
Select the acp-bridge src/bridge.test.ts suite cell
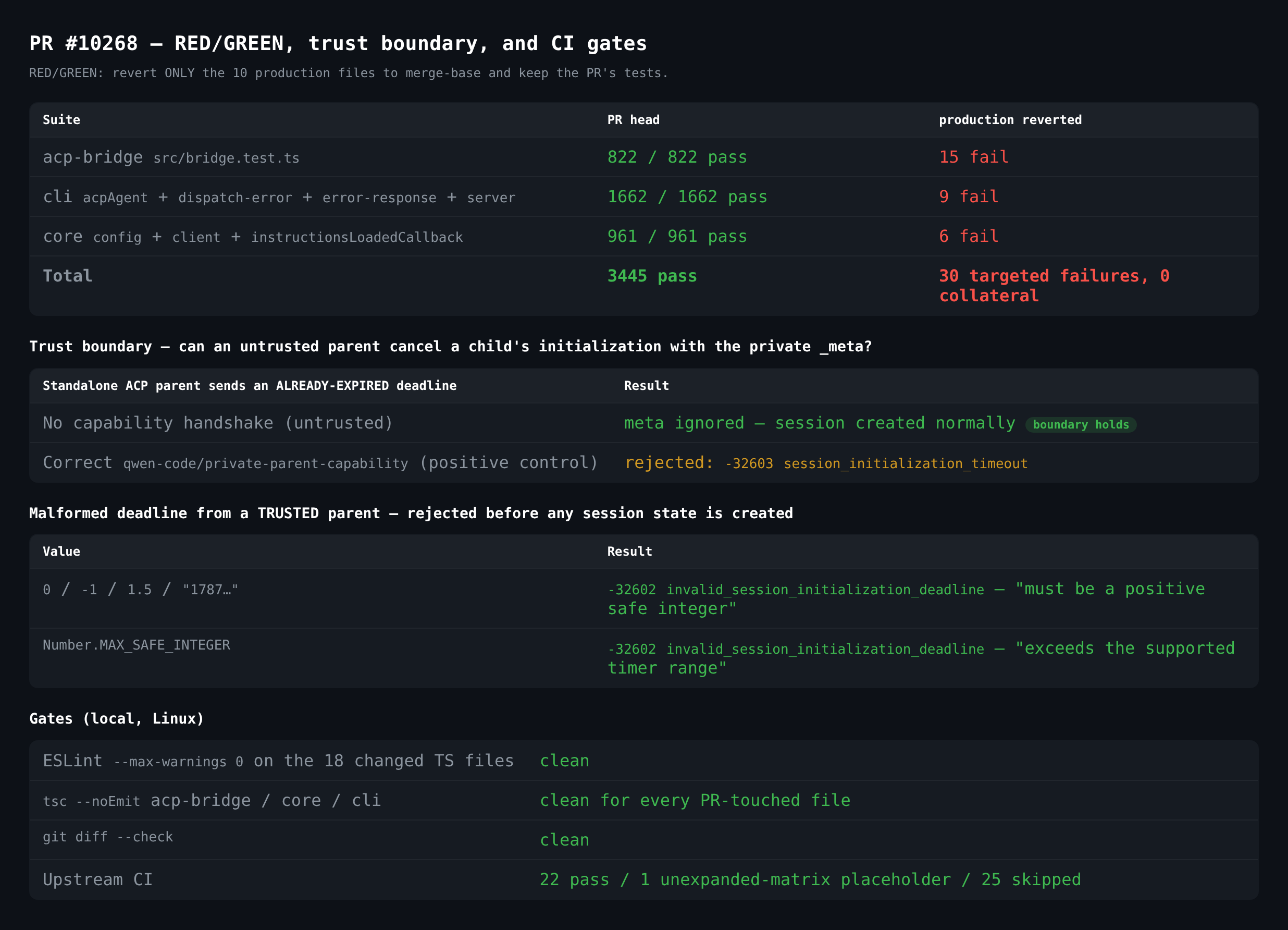coord(171,157)
